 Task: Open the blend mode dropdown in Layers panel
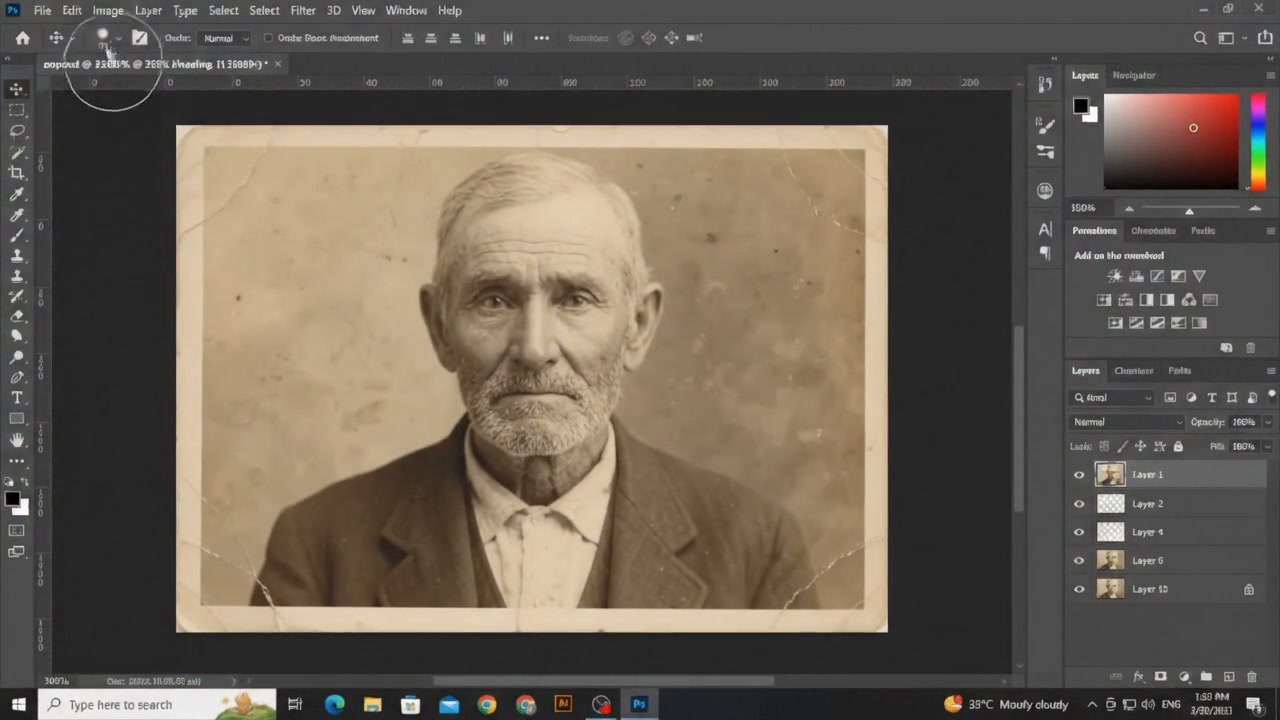coord(1127,422)
